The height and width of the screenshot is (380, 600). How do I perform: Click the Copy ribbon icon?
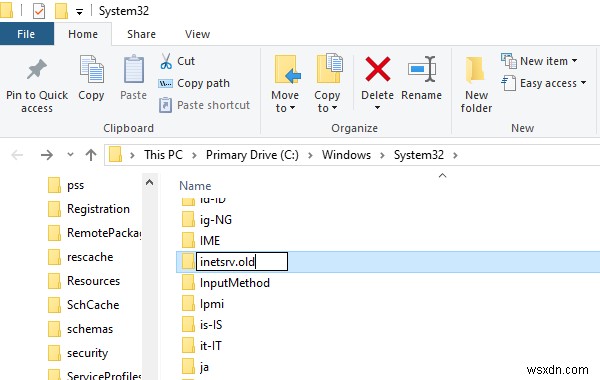tap(91, 69)
